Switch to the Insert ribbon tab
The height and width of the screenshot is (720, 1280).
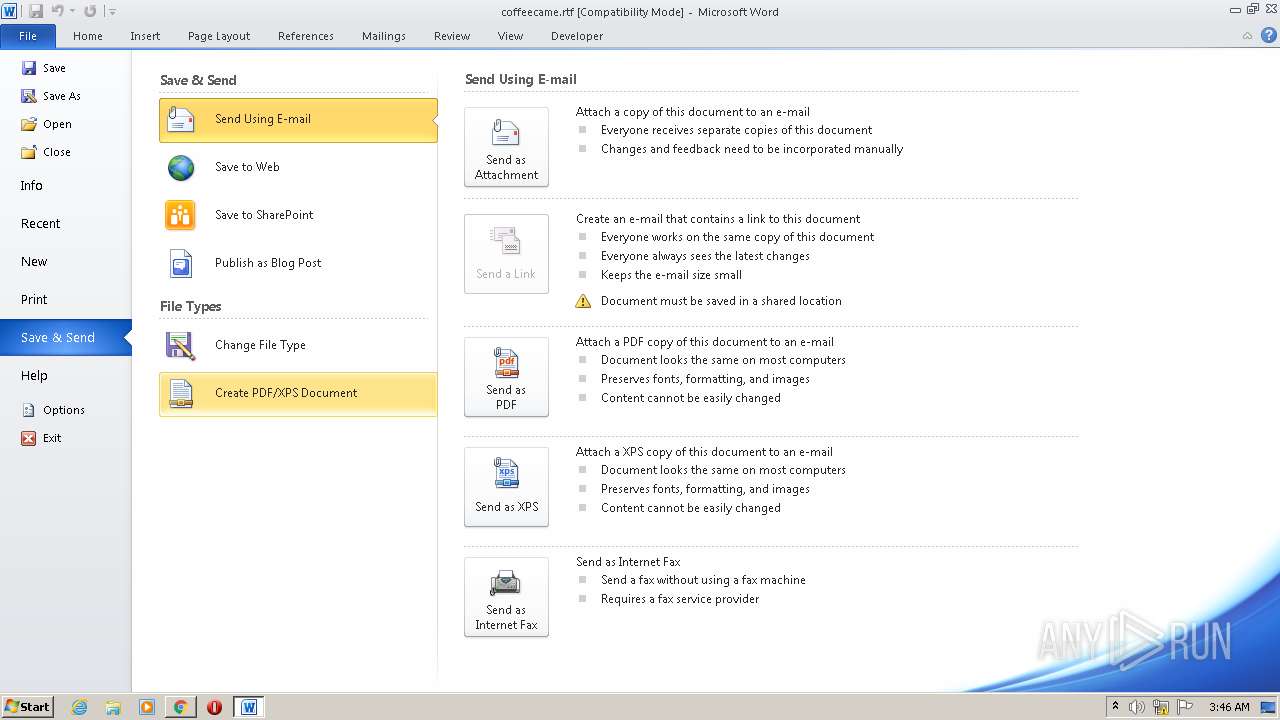click(x=145, y=36)
